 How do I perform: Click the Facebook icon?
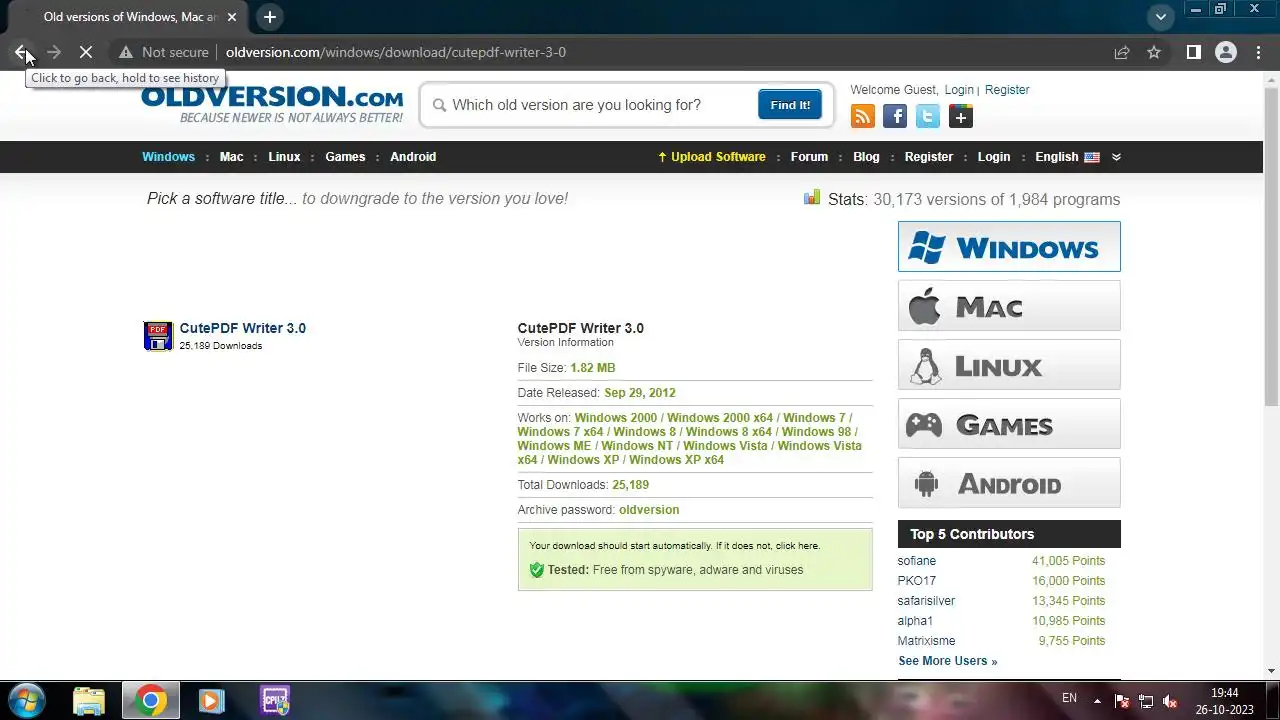coord(895,117)
